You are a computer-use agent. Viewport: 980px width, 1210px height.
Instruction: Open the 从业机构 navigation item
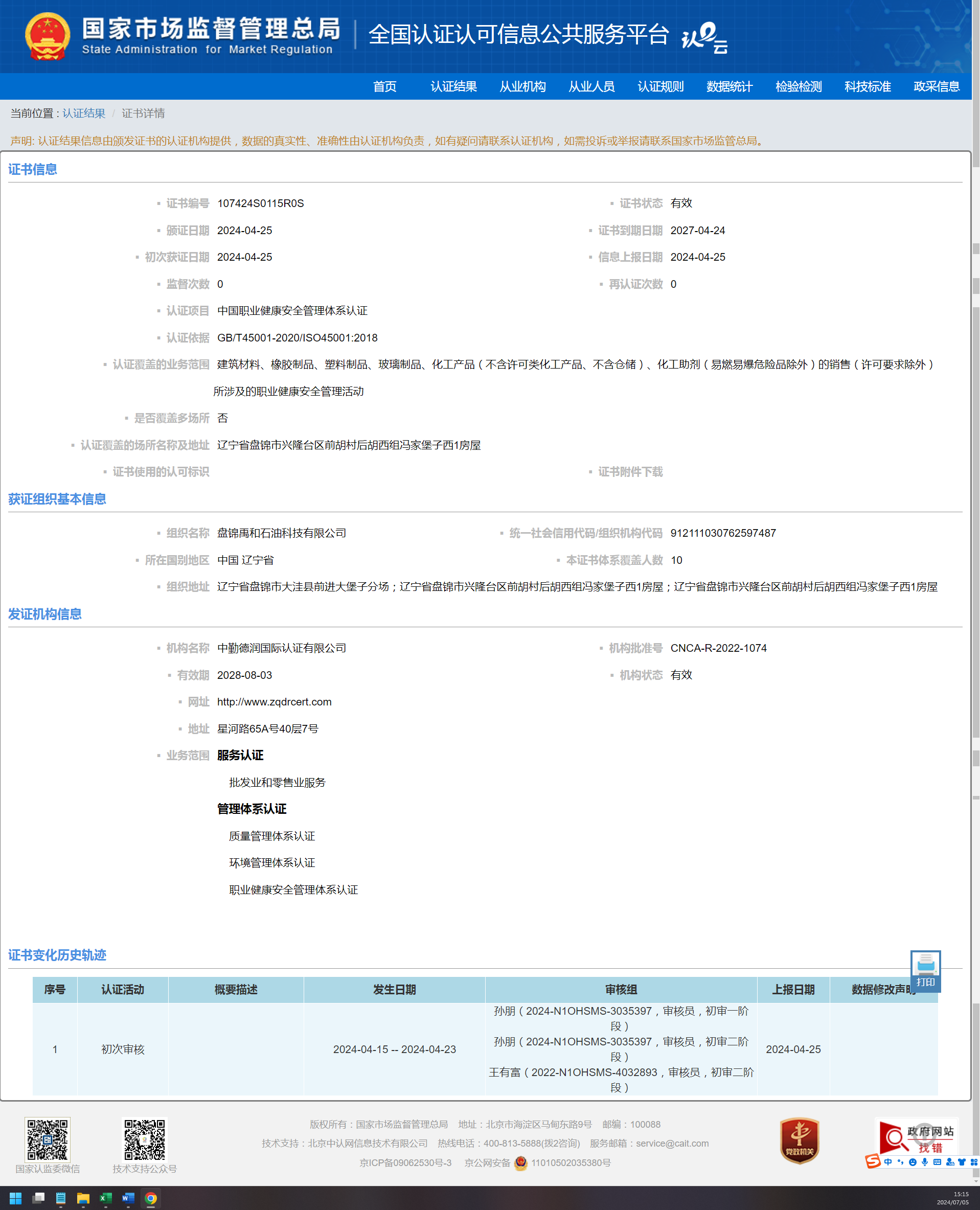click(x=523, y=86)
